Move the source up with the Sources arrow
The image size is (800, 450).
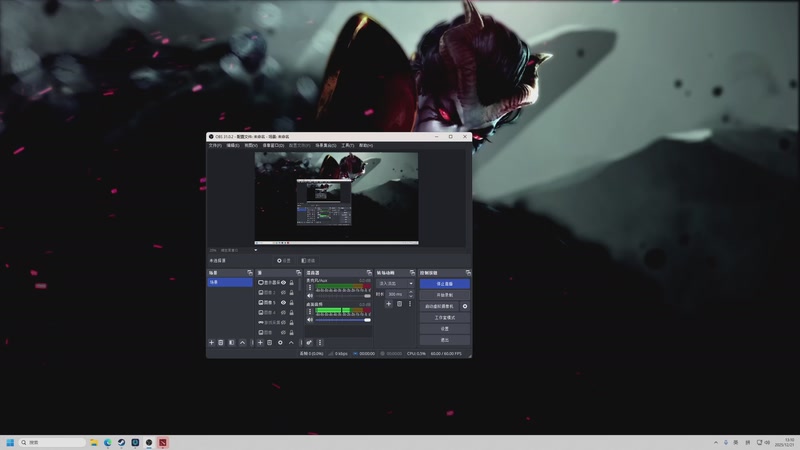pyautogui.click(x=291, y=343)
